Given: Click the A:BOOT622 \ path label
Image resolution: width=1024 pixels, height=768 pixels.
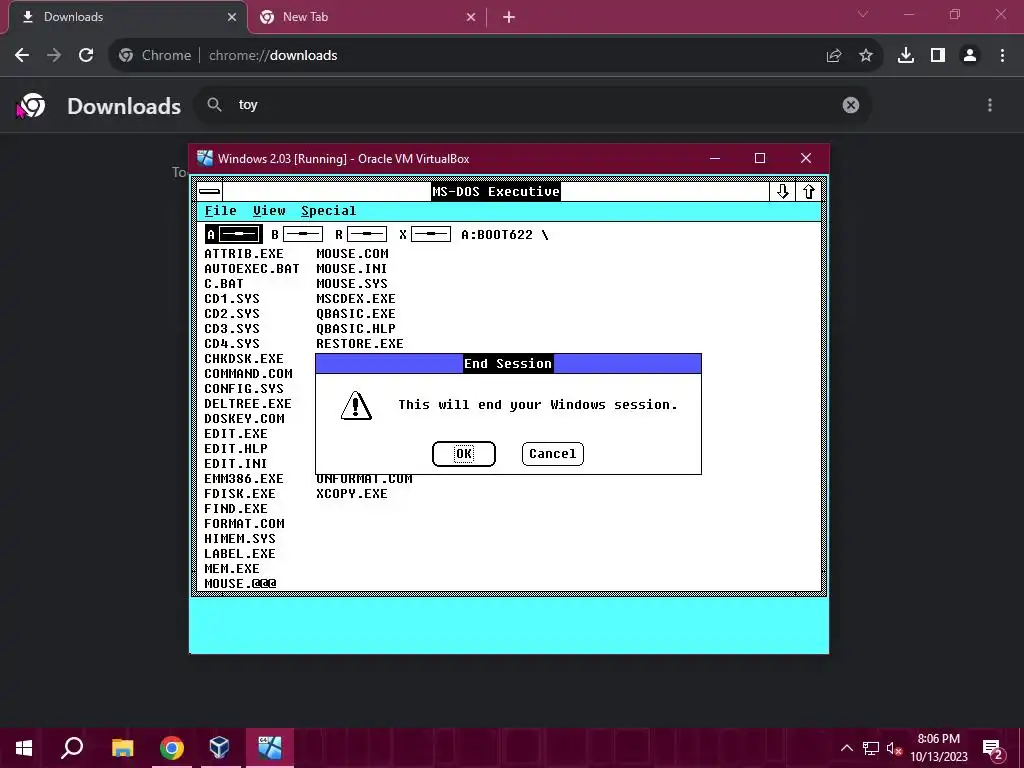Looking at the screenshot, I should (505, 234).
